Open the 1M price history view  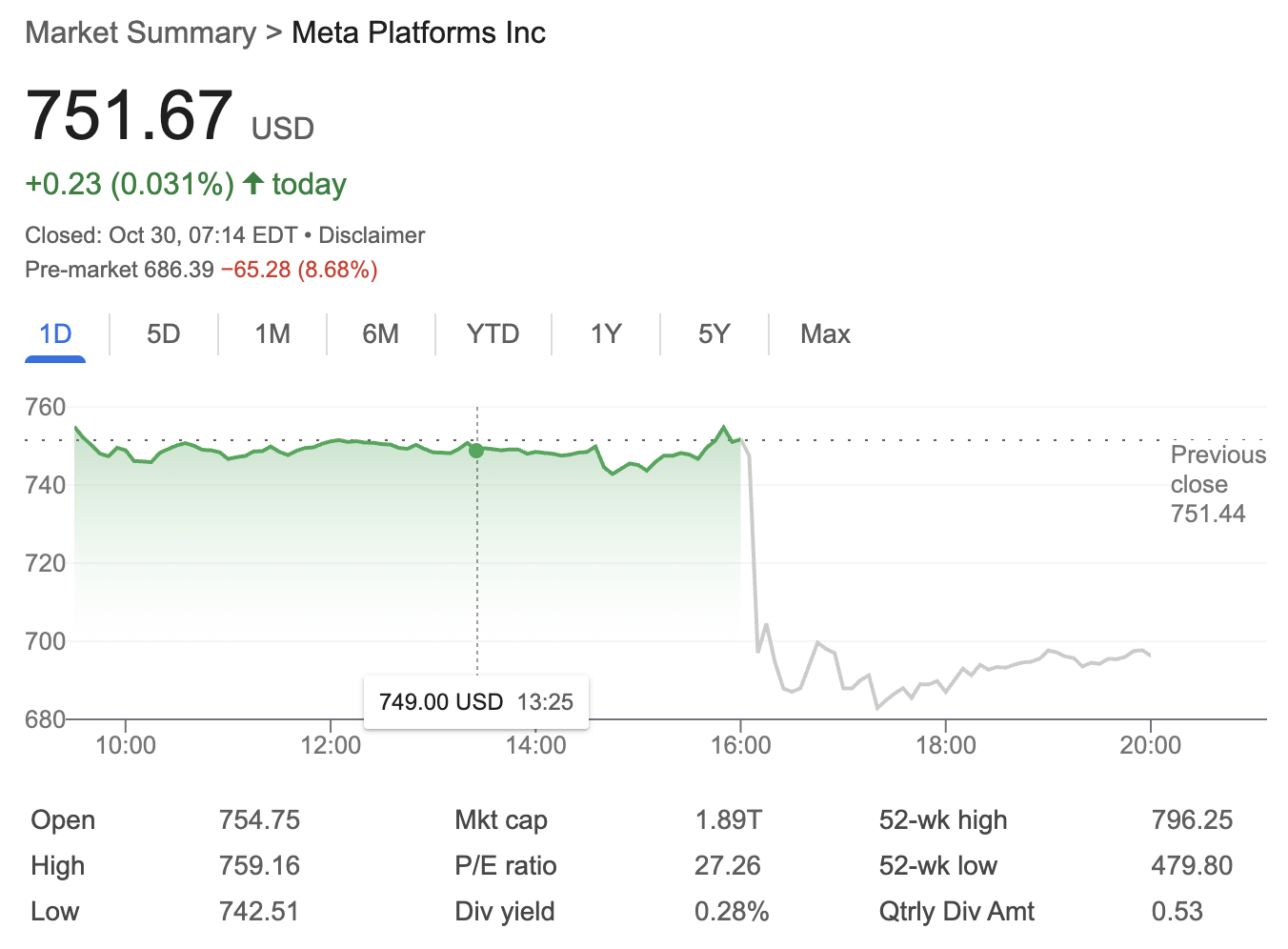pyautogui.click(x=272, y=334)
